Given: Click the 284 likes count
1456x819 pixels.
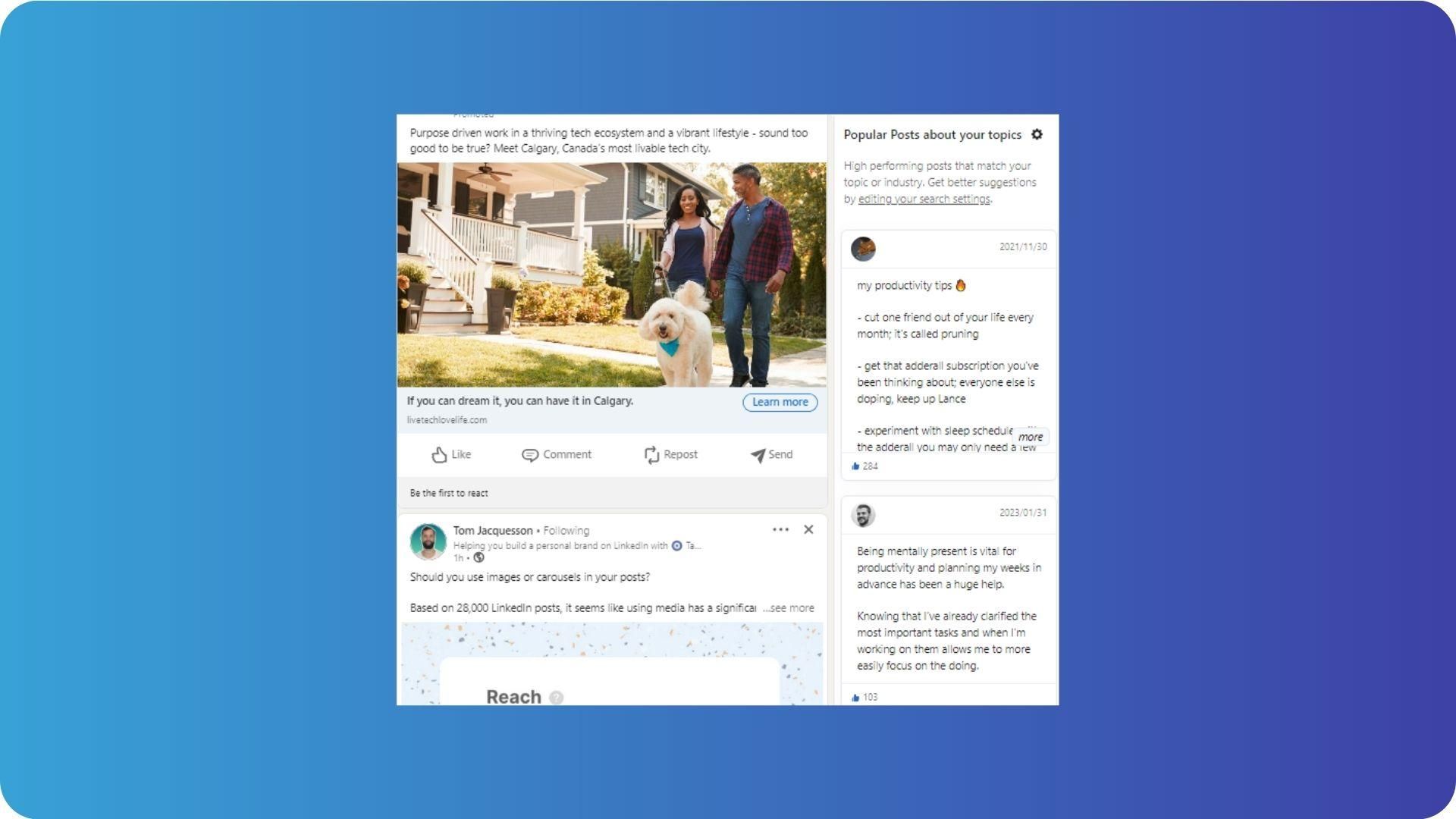Looking at the screenshot, I should (864, 466).
